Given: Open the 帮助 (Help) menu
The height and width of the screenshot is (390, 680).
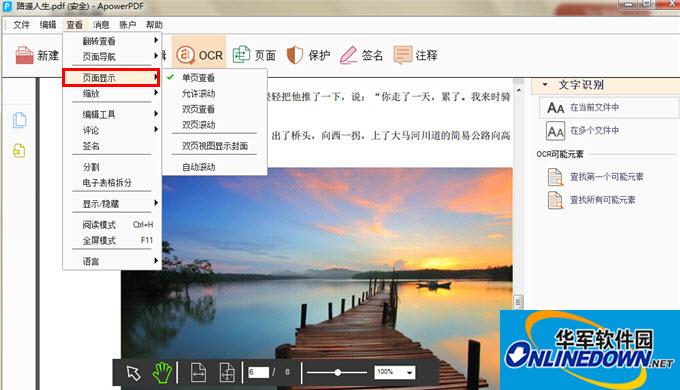Looking at the screenshot, I should (154, 25).
